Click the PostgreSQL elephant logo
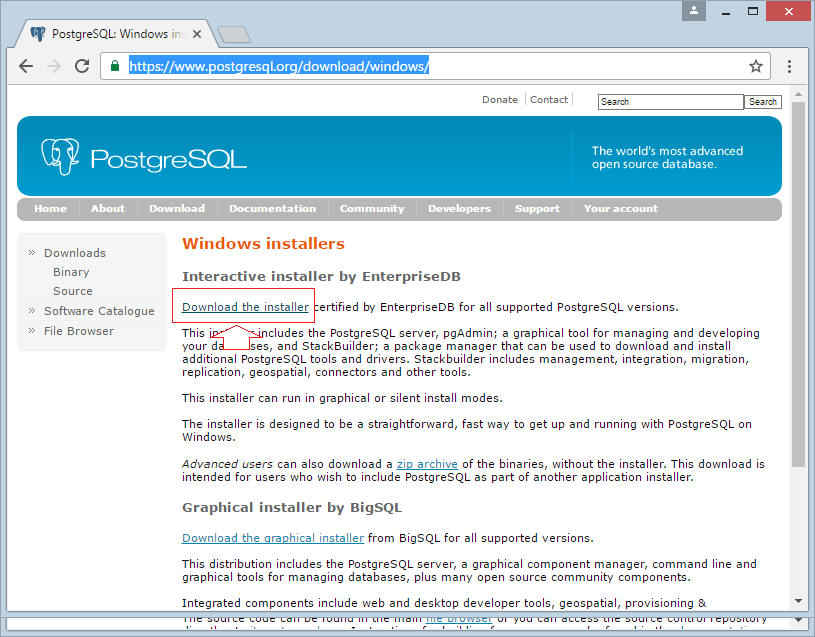The image size is (815, 637). tap(60, 156)
